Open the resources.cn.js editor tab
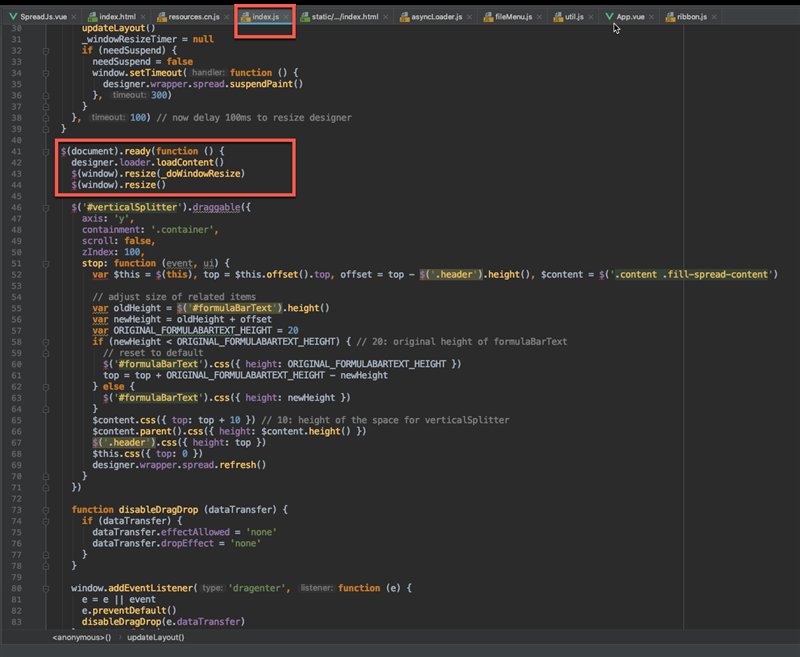The width and height of the screenshot is (800, 657). click(x=195, y=17)
